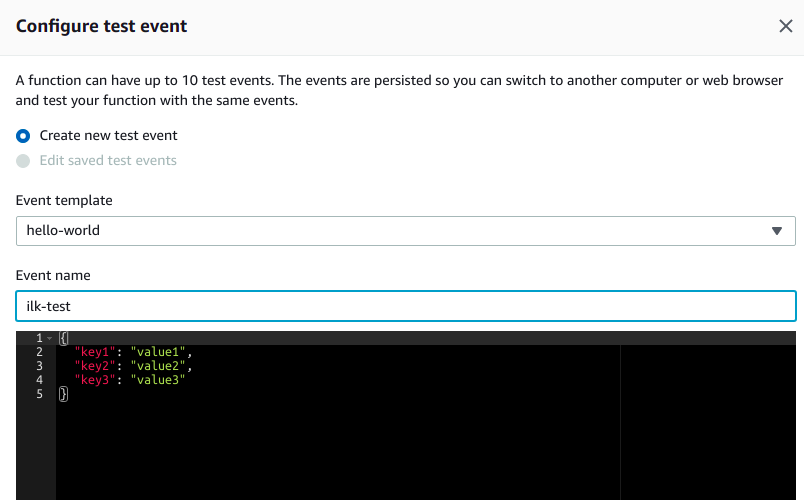Place cursor on the "key1" key text

(95, 352)
